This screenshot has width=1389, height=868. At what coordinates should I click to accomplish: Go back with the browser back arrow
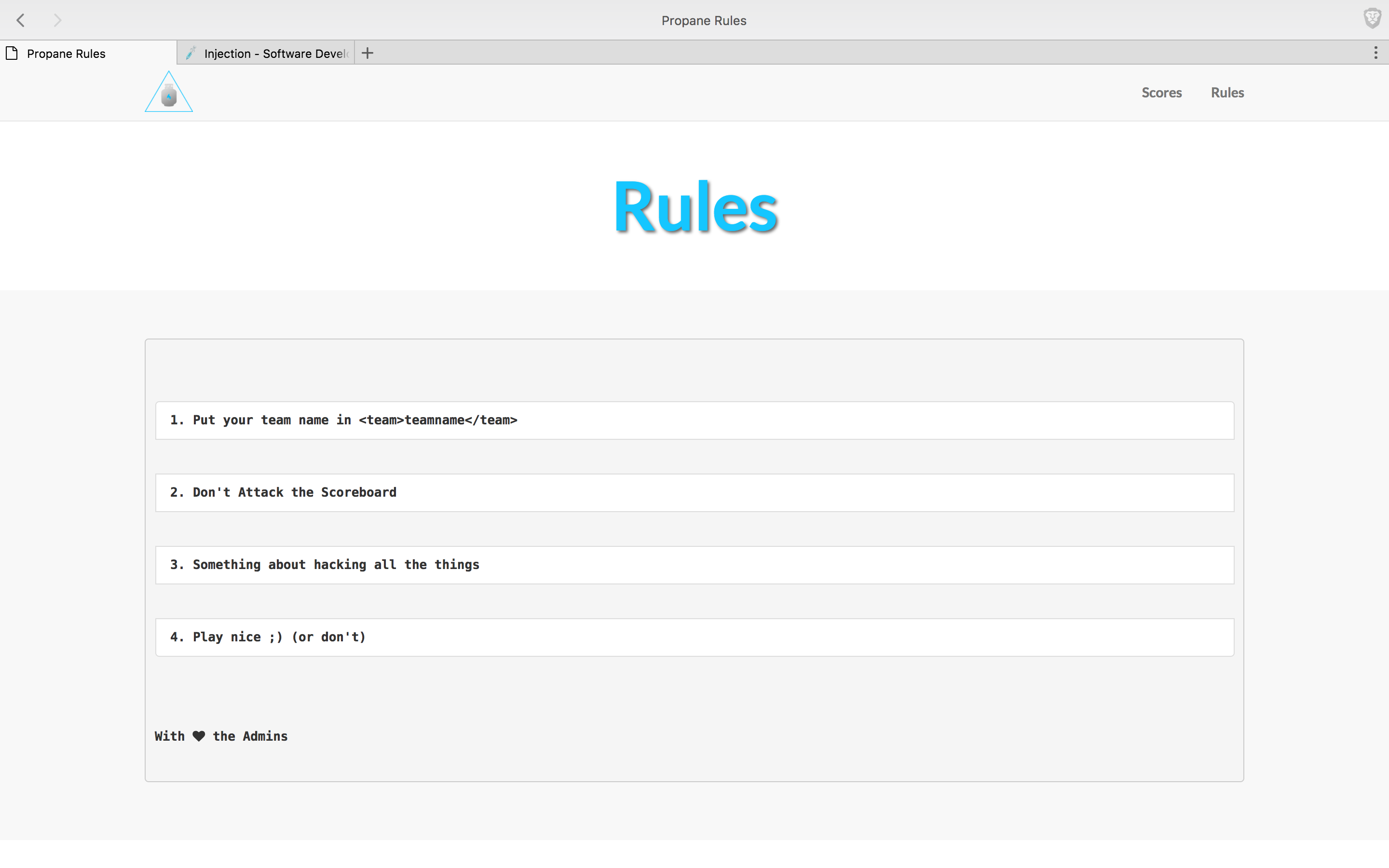(x=21, y=21)
